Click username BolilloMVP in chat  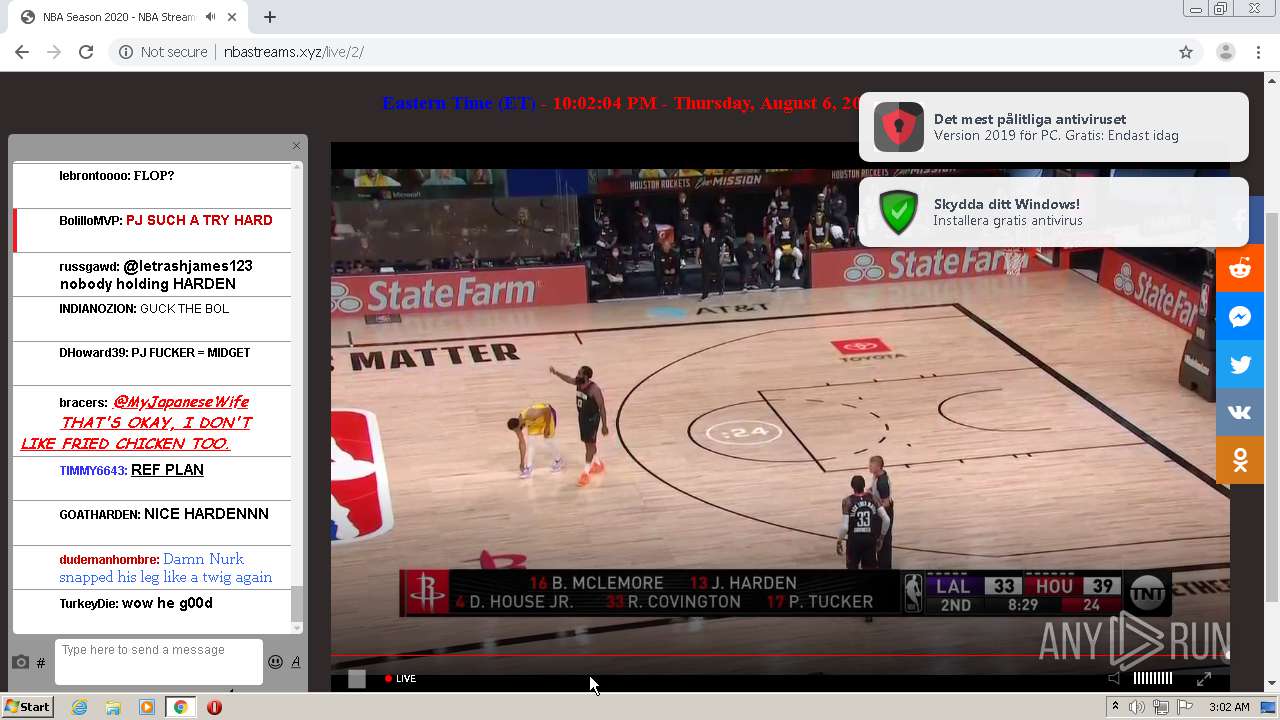pyautogui.click(x=90, y=221)
